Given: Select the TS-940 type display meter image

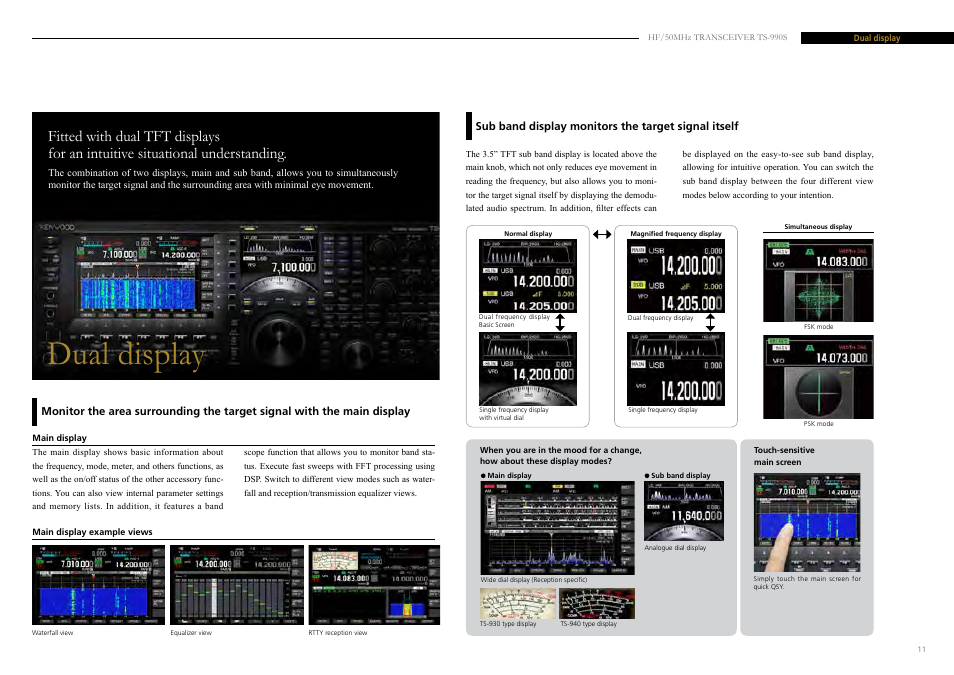Looking at the screenshot, I should (x=597, y=603).
